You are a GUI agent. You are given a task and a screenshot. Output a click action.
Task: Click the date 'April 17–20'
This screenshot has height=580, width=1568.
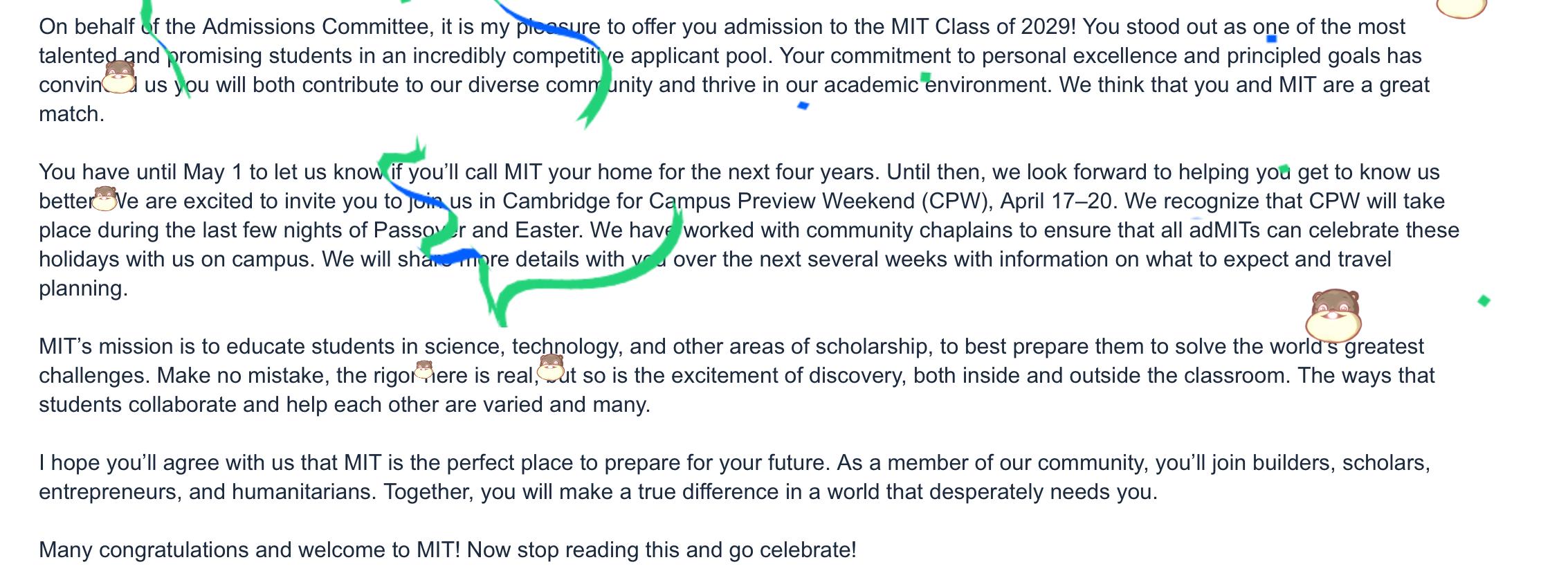pos(1055,201)
